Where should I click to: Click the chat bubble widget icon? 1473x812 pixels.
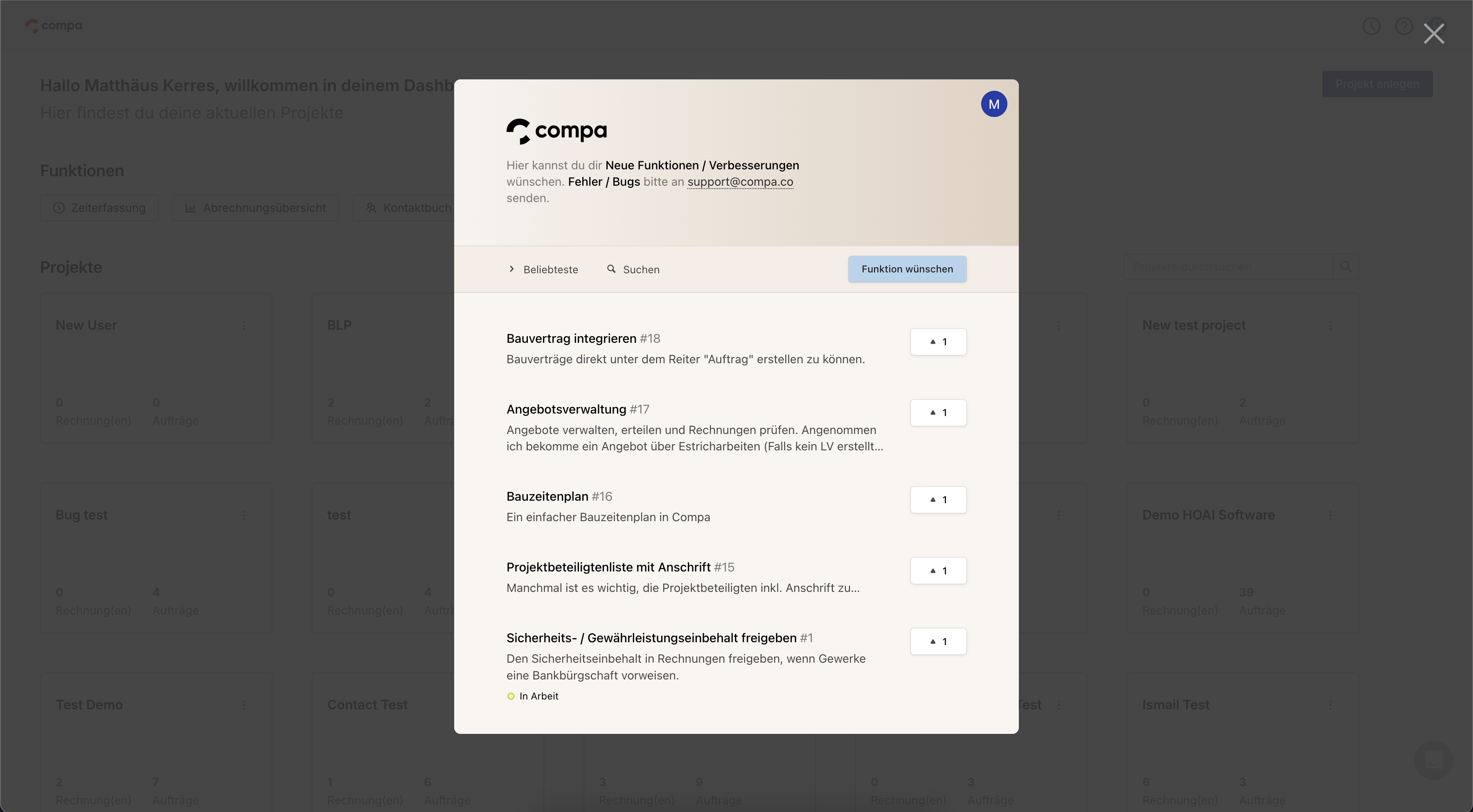click(x=1433, y=760)
